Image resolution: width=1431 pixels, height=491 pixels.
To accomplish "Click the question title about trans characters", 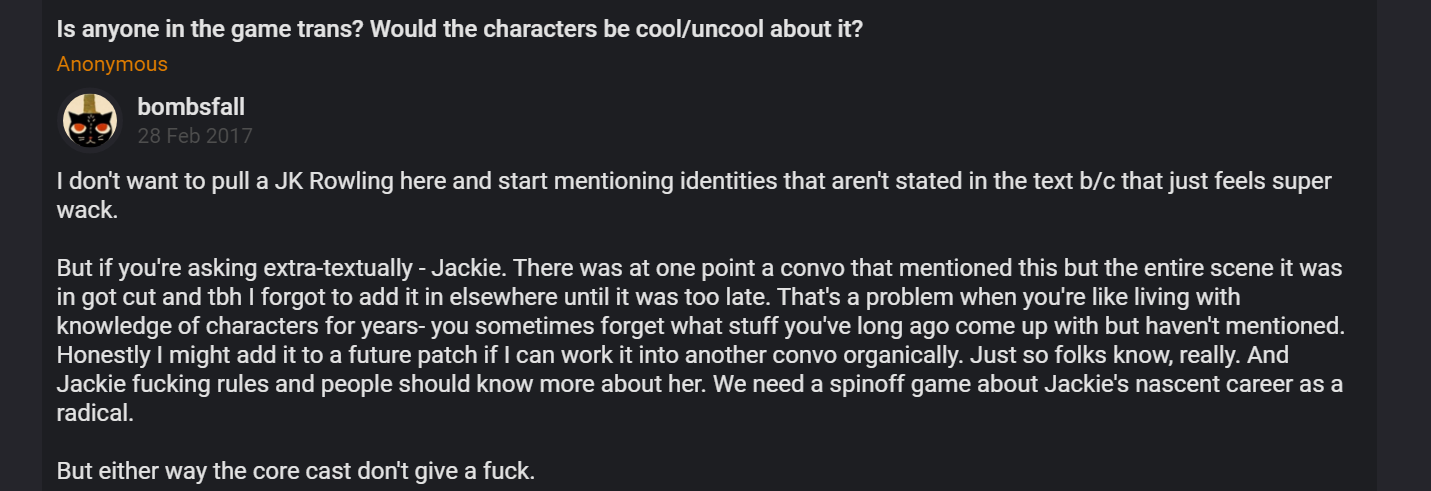I will 460,29.
